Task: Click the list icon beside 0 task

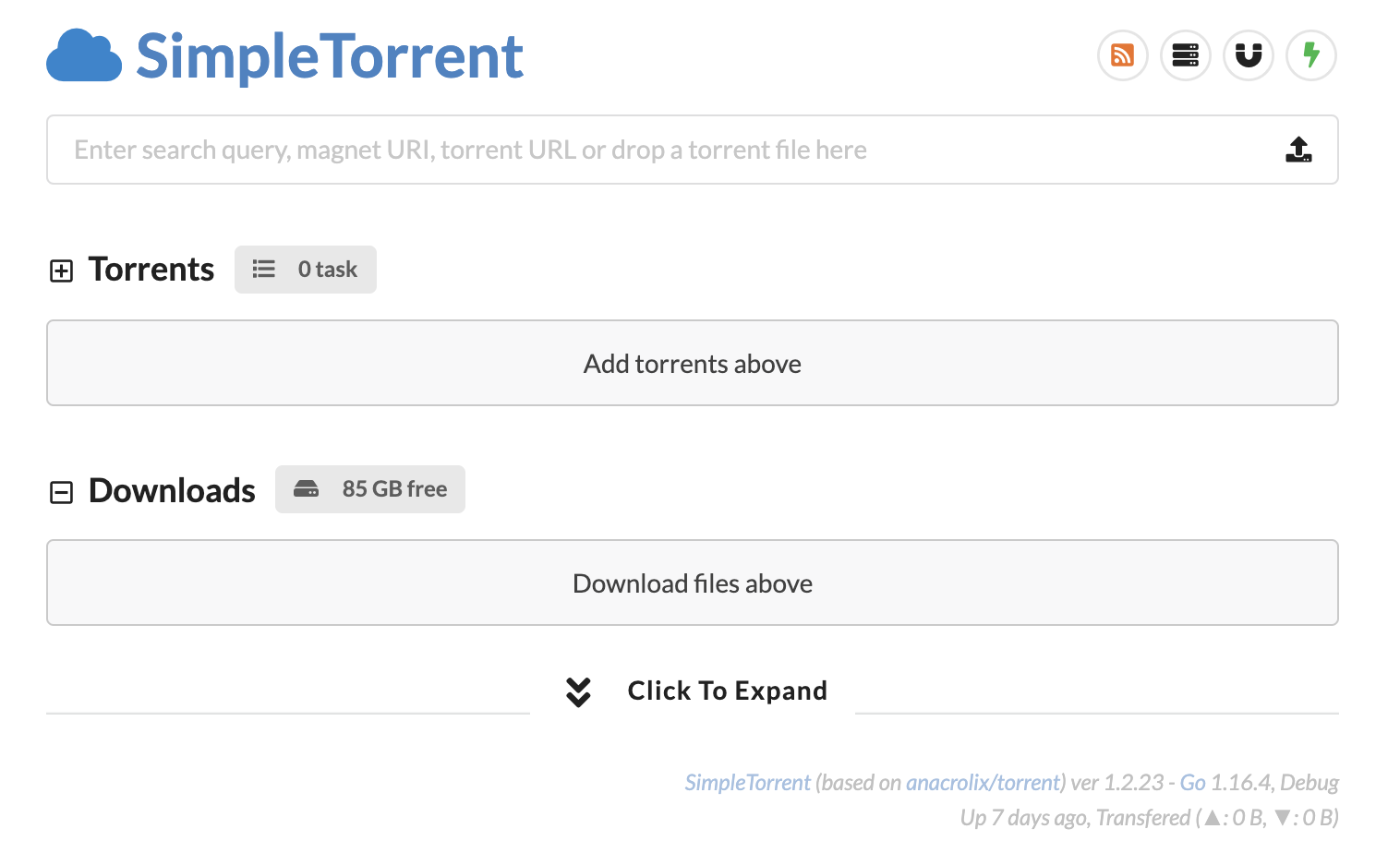Action: pyautogui.click(x=264, y=270)
